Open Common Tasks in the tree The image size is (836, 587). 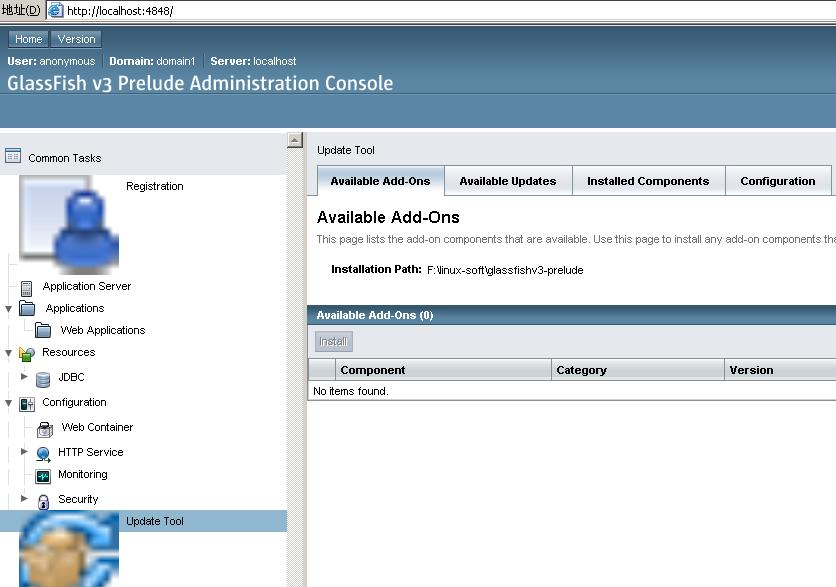[65, 158]
